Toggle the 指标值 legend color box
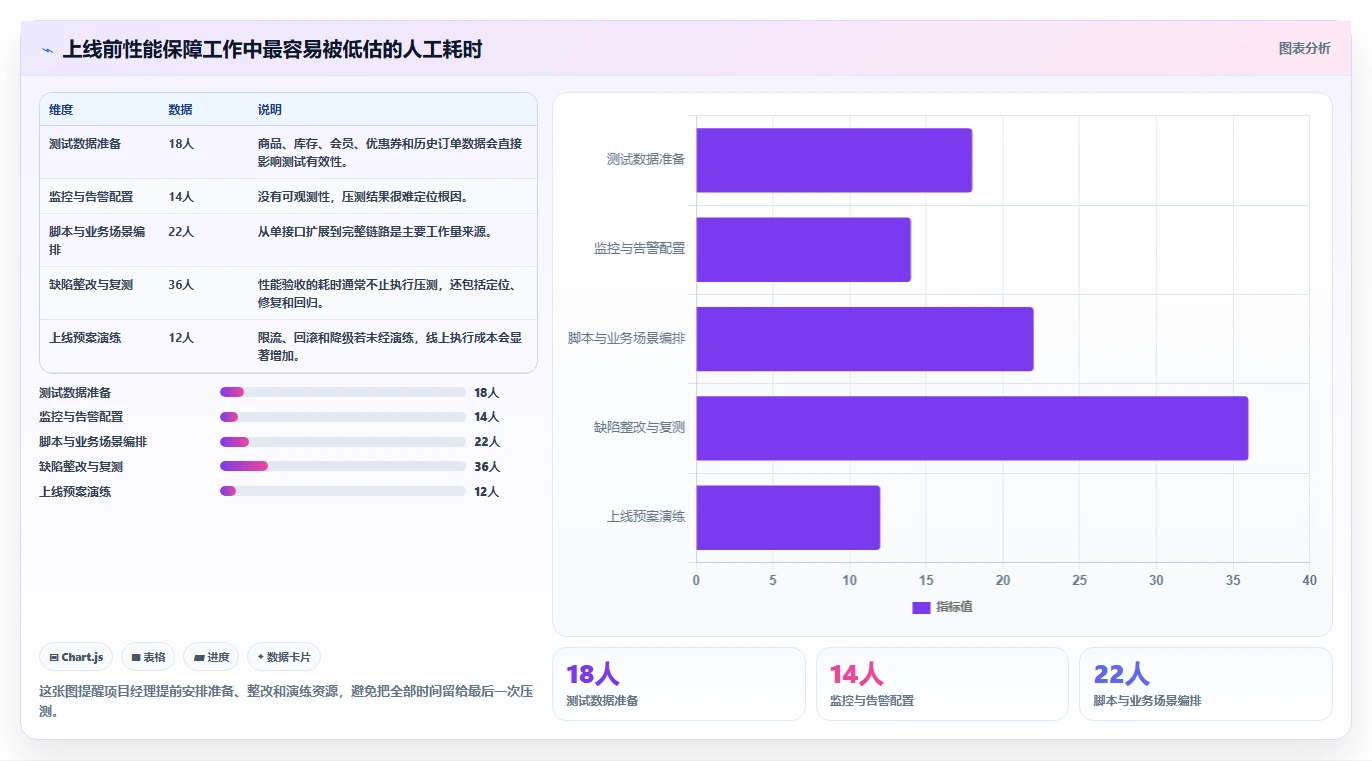 (x=921, y=608)
